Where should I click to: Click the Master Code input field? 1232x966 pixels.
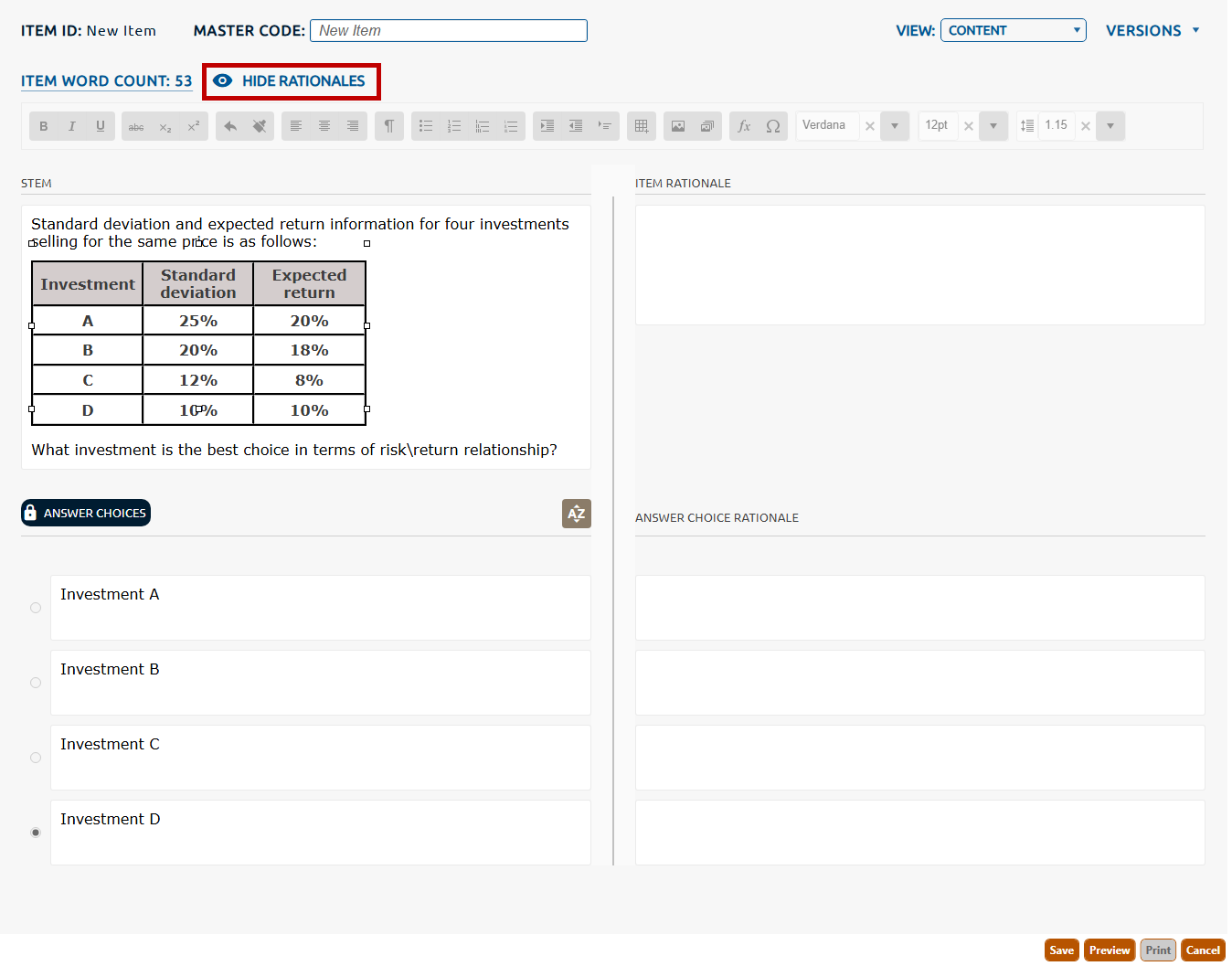(x=449, y=30)
